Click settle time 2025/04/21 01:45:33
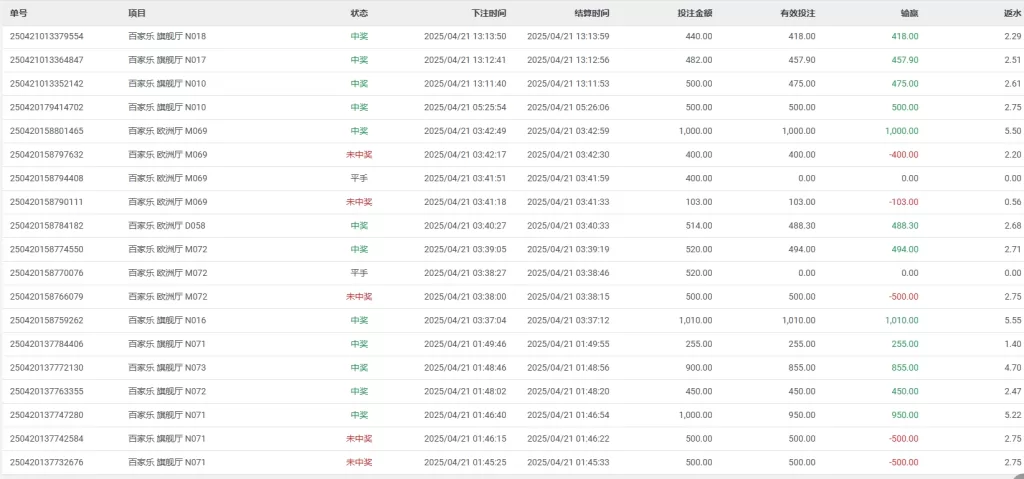 pyautogui.click(x=568, y=463)
